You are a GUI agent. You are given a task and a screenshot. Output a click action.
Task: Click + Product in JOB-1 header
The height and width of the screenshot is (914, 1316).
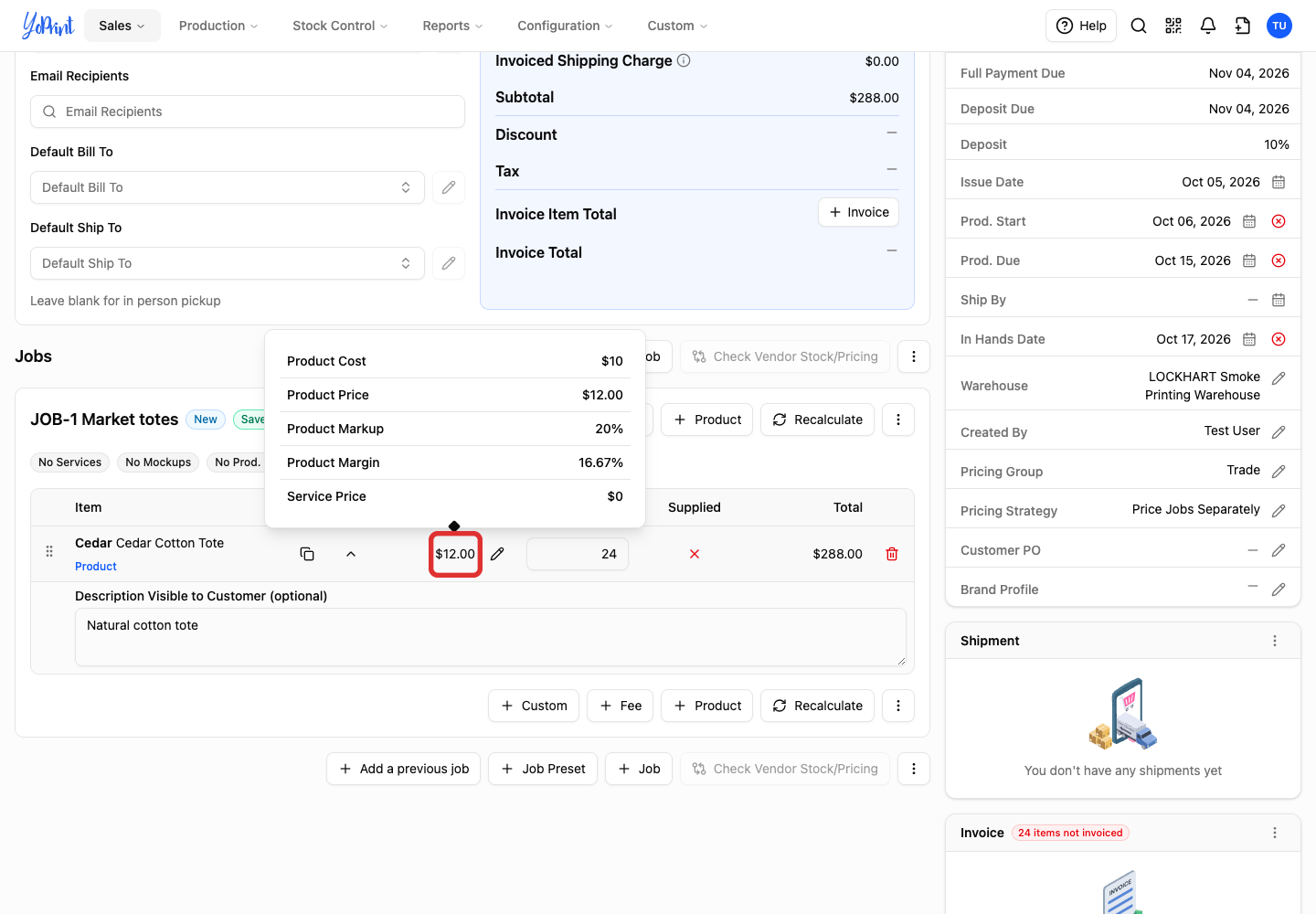pos(706,420)
